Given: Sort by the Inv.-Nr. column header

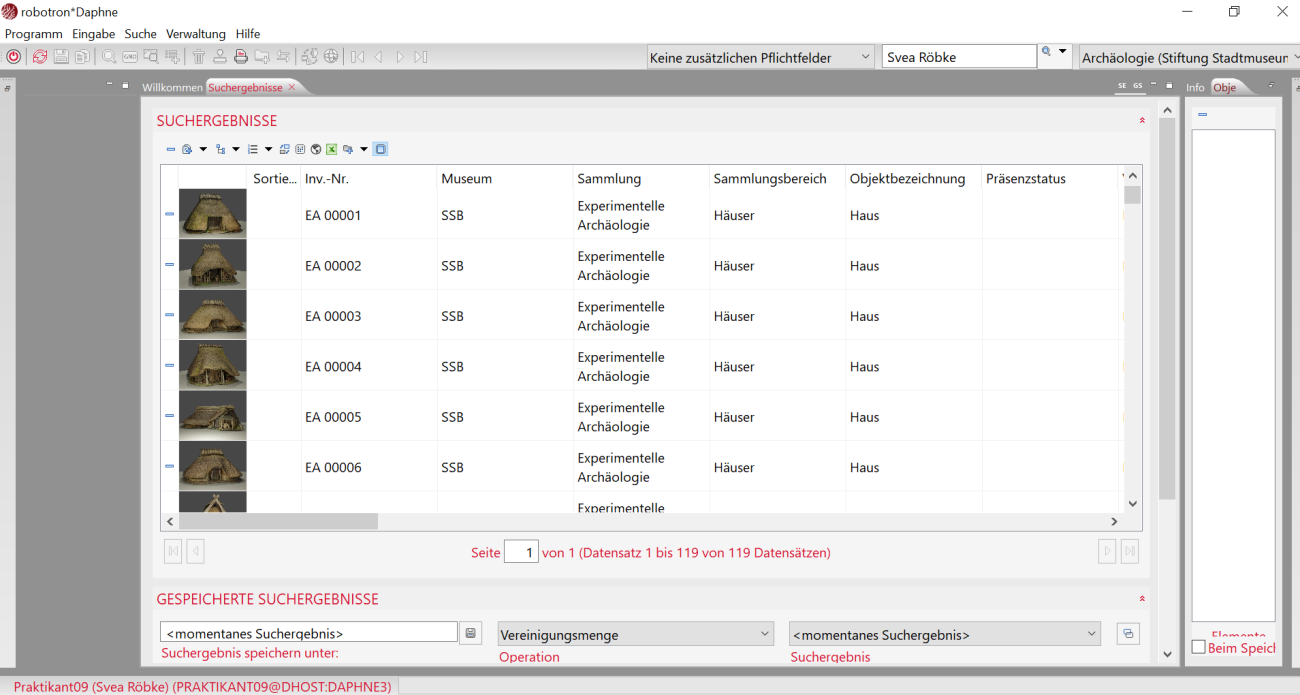Looking at the screenshot, I should (x=327, y=179).
